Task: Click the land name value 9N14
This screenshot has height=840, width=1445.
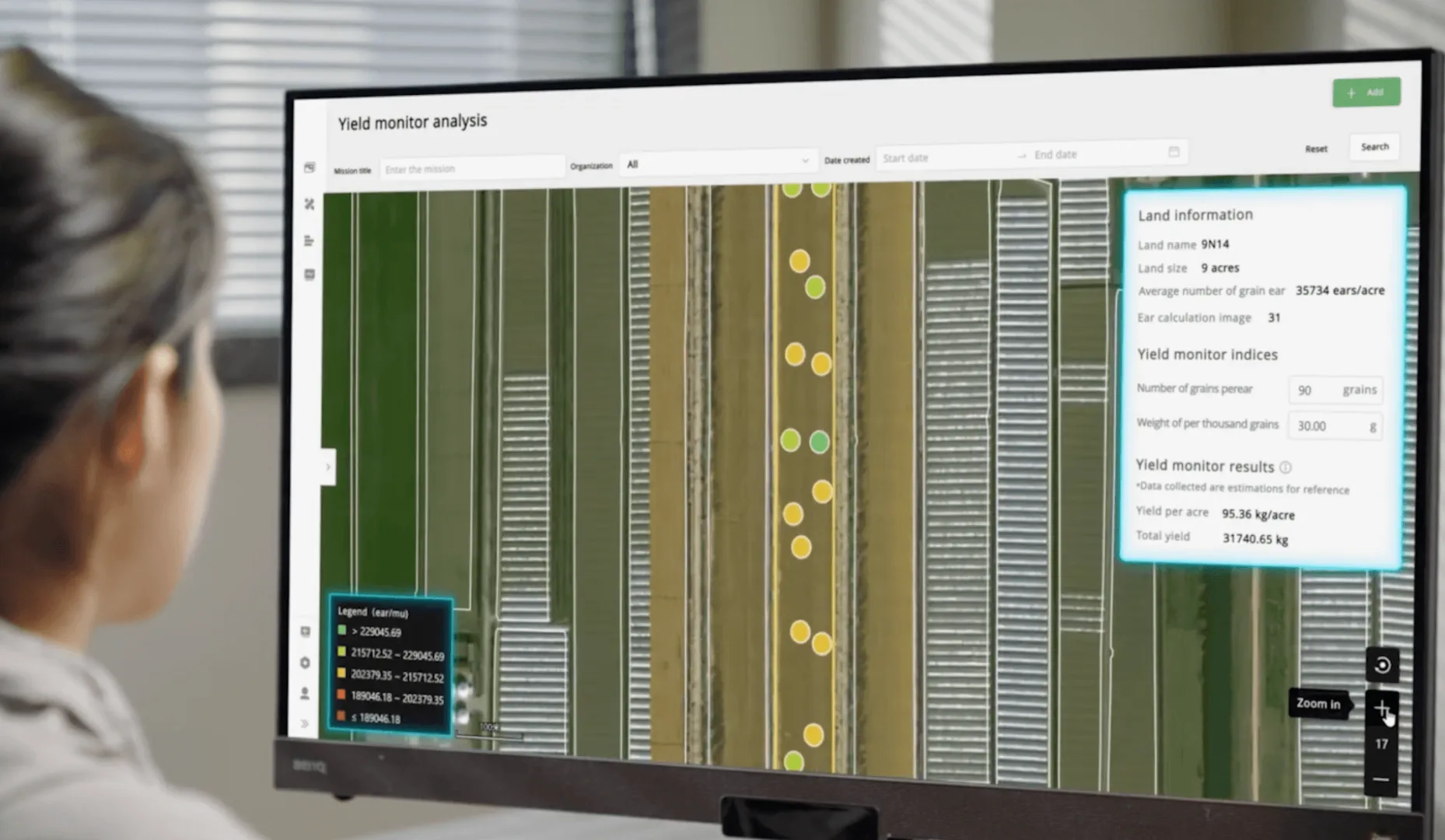Action: pyautogui.click(x=1215, y=244)
